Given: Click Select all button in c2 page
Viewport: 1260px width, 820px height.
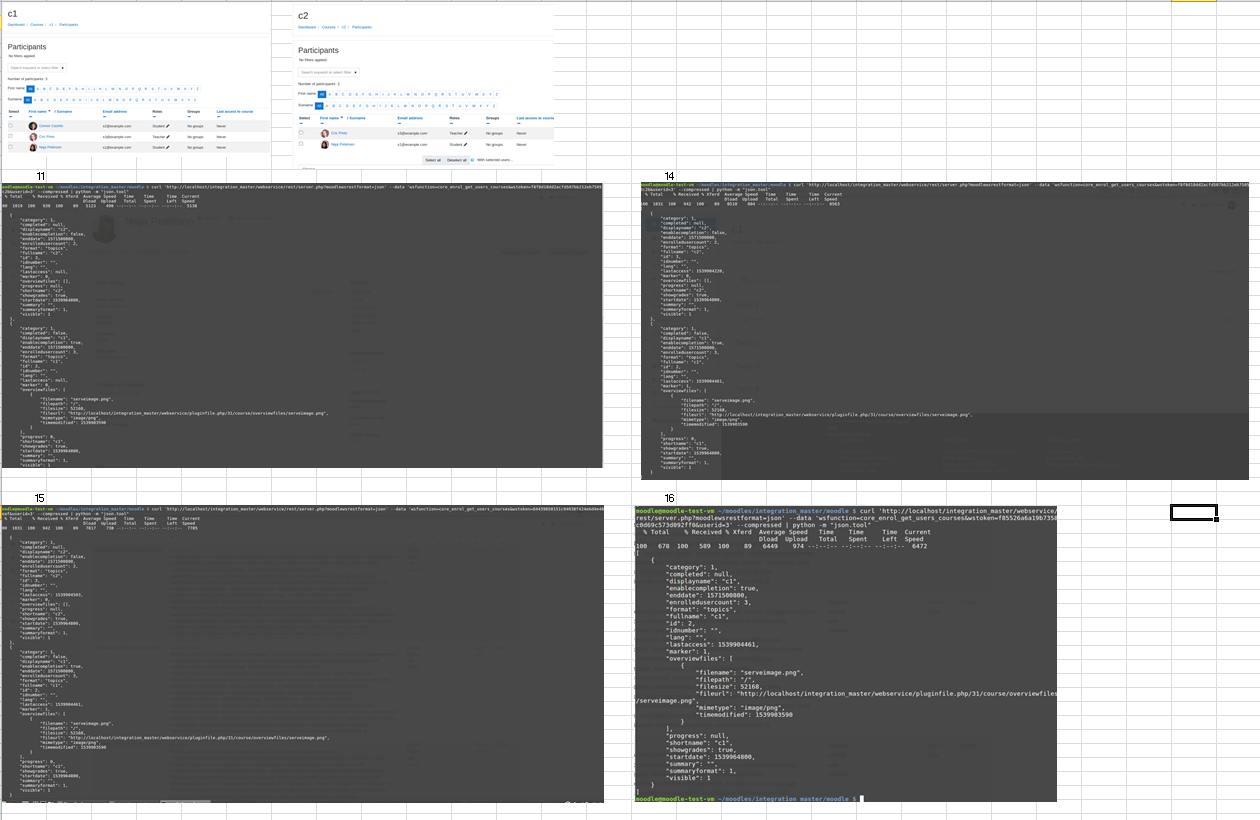Looking at the screenshot, I should 432,160.
